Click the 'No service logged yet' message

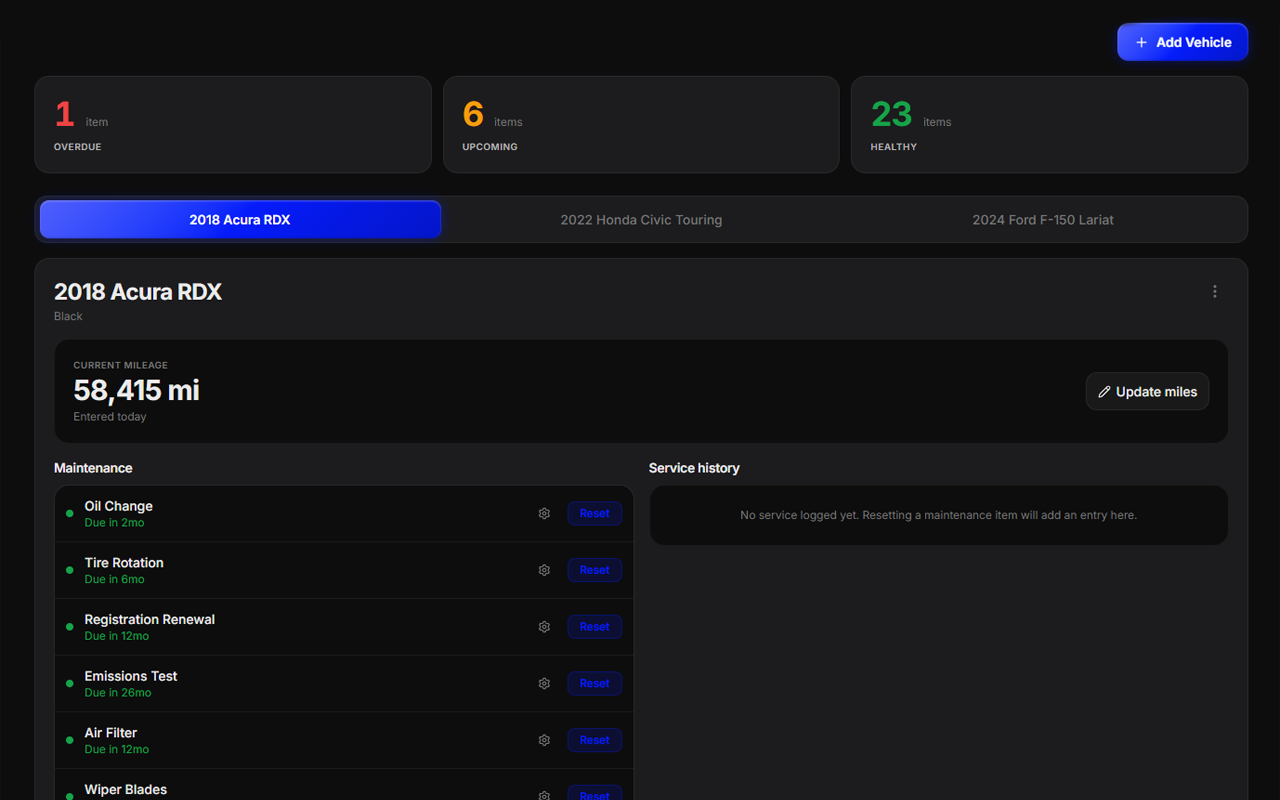click(x=938, y=515)
